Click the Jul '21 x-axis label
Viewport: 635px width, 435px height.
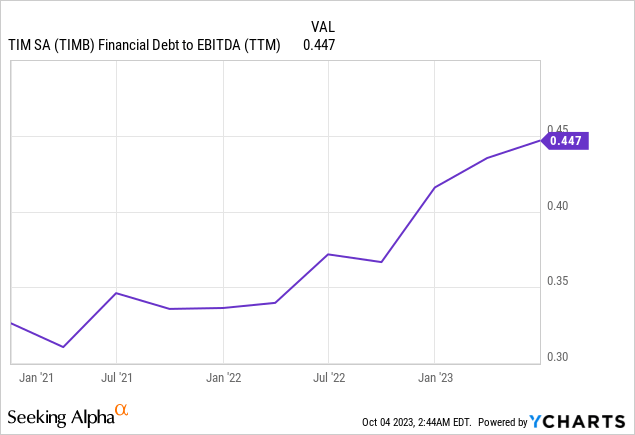tap(117, 377)
